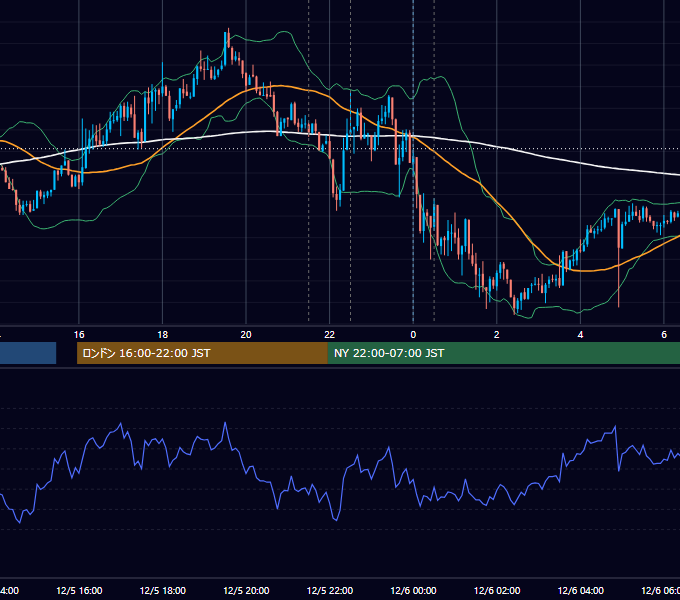Click the blue session bar before London

pos(28,353)
